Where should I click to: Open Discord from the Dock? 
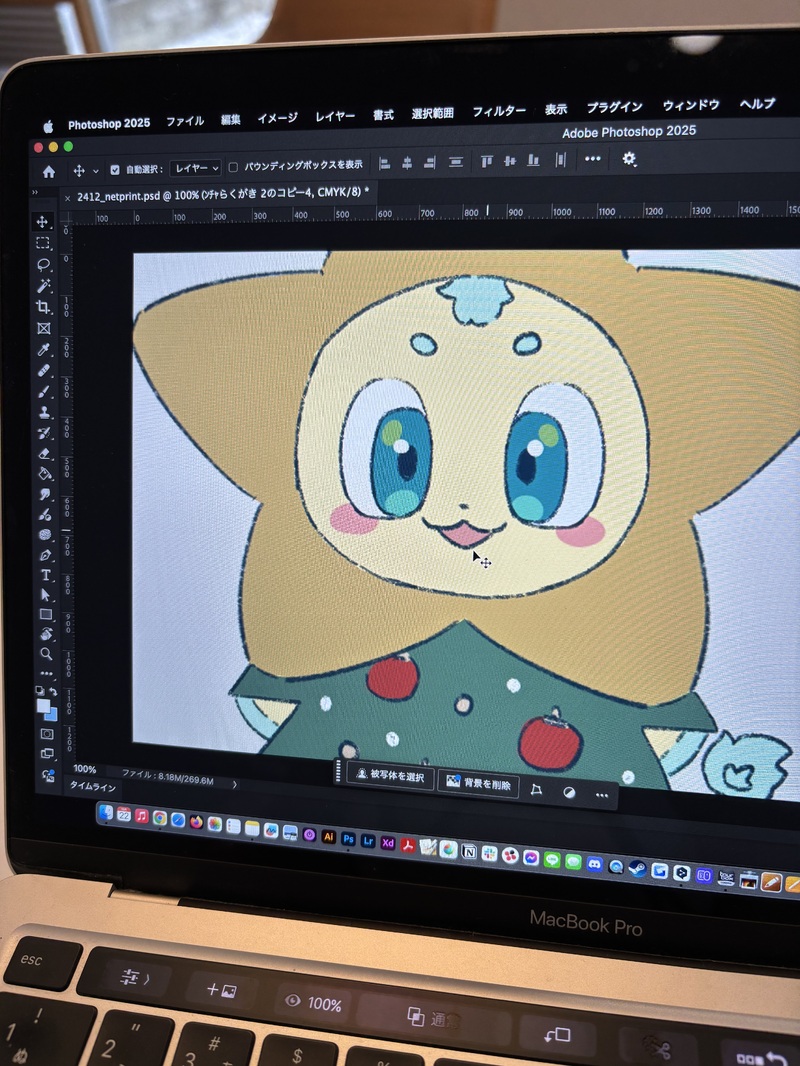595,864
